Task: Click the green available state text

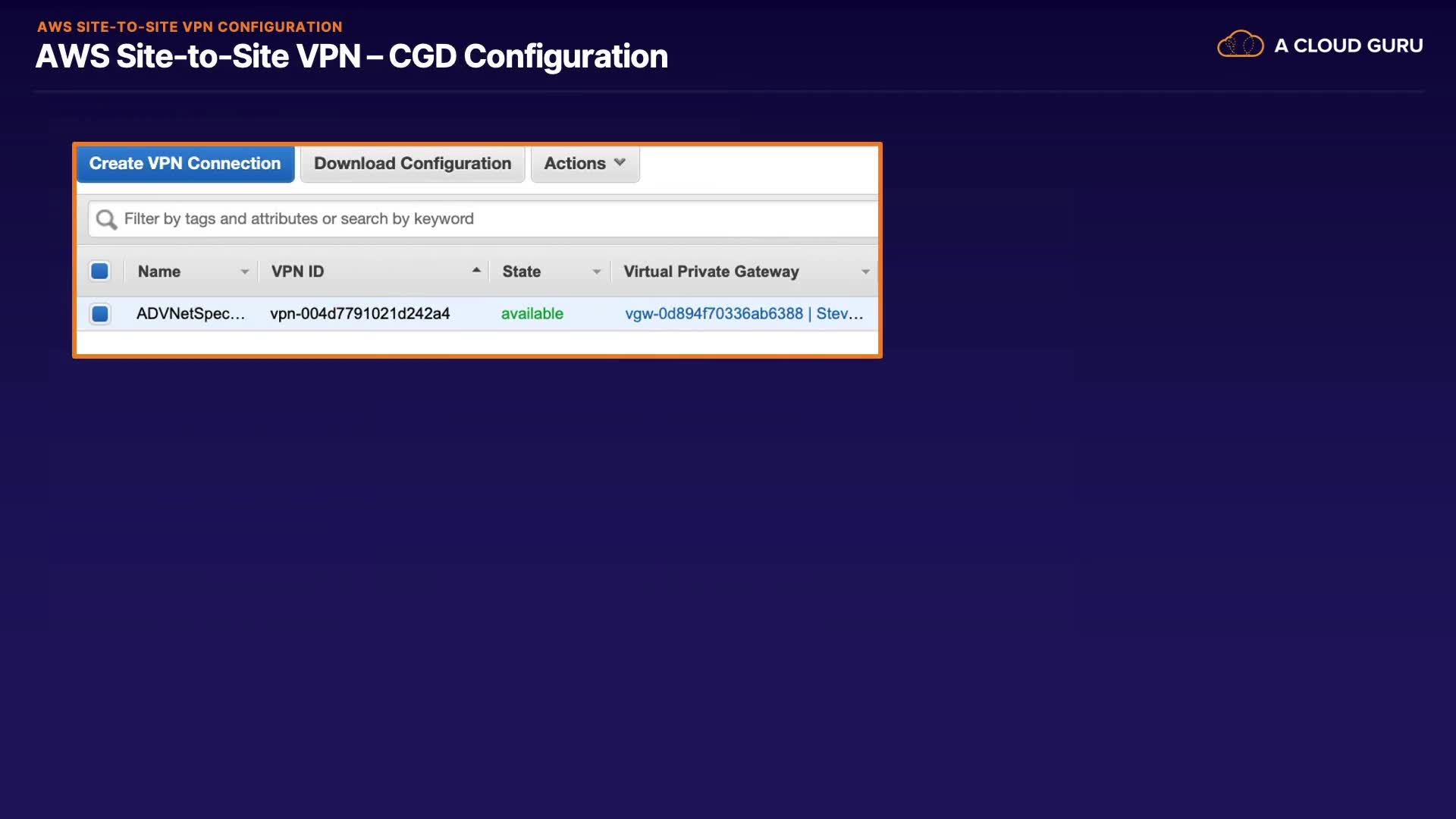Action: pos(532,313)
